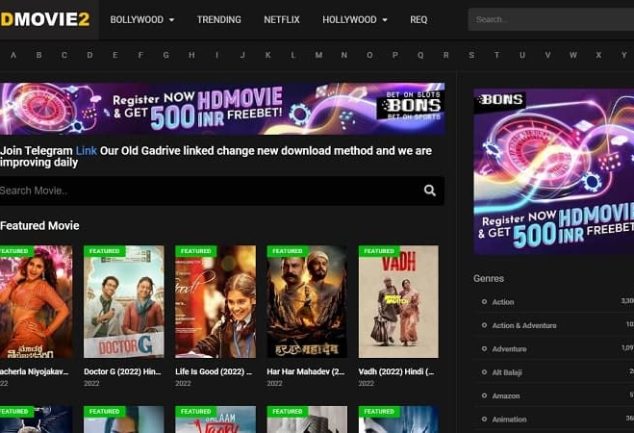This screenshot has width=634, height=433.
Task: Click the top navigation Search field
Action: tap(551, 19)
